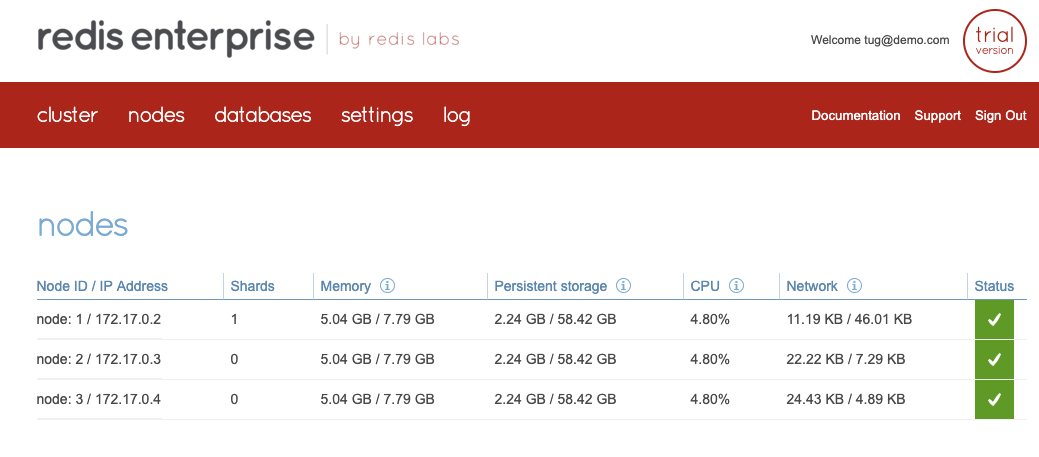Click node 2 green status checkmark
The width and height of the screenshot is (1039, 457).
tap(994, 360)
